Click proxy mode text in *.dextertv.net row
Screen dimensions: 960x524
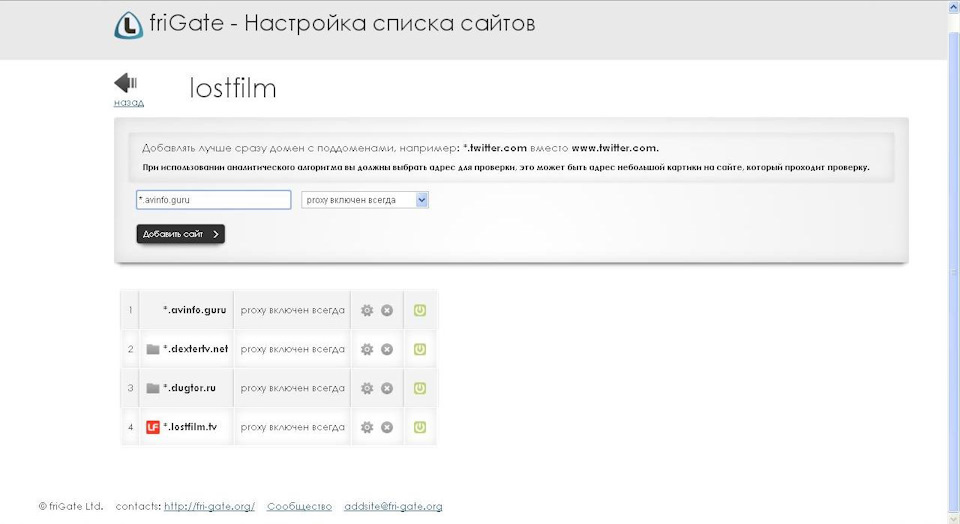[293, 350]
